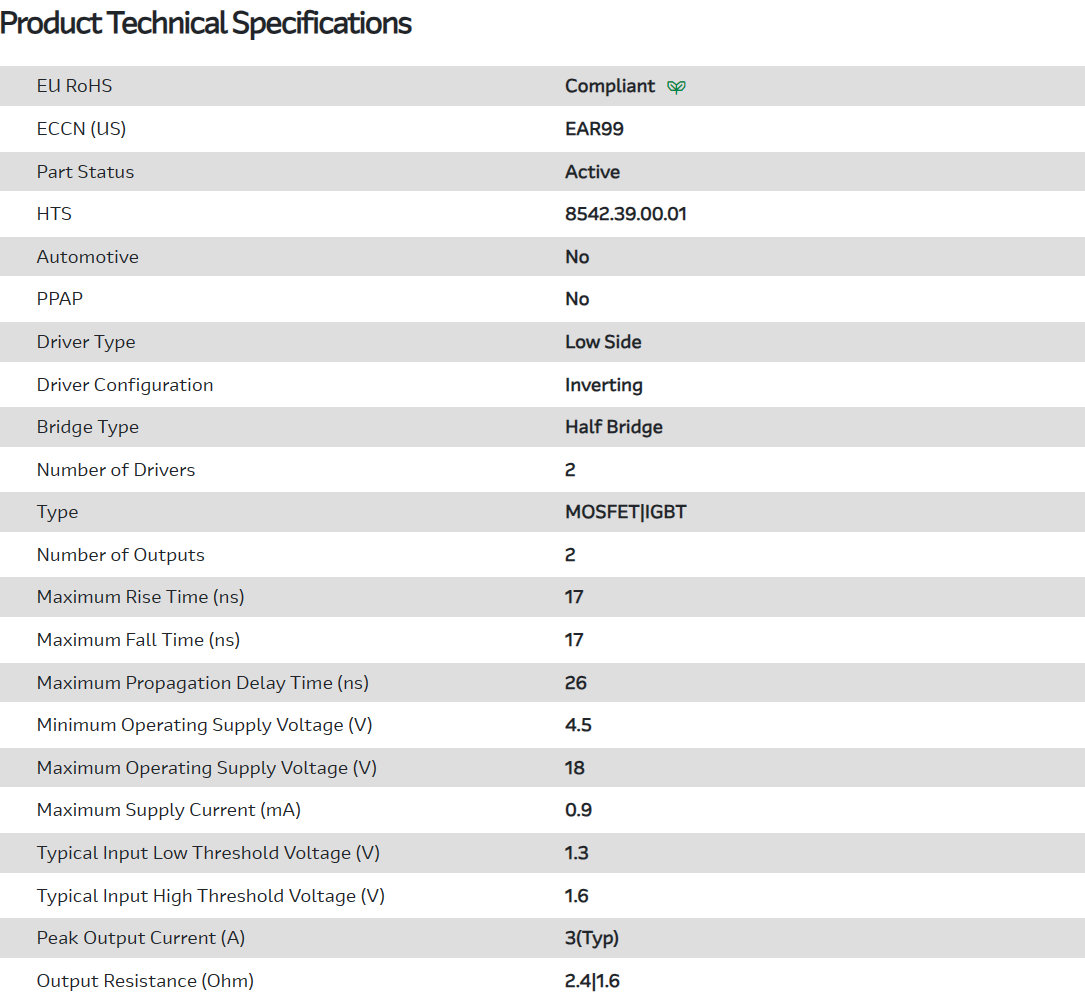
Task: Select the Maximum Rise Time label
Action: click(x=140, y=597)
